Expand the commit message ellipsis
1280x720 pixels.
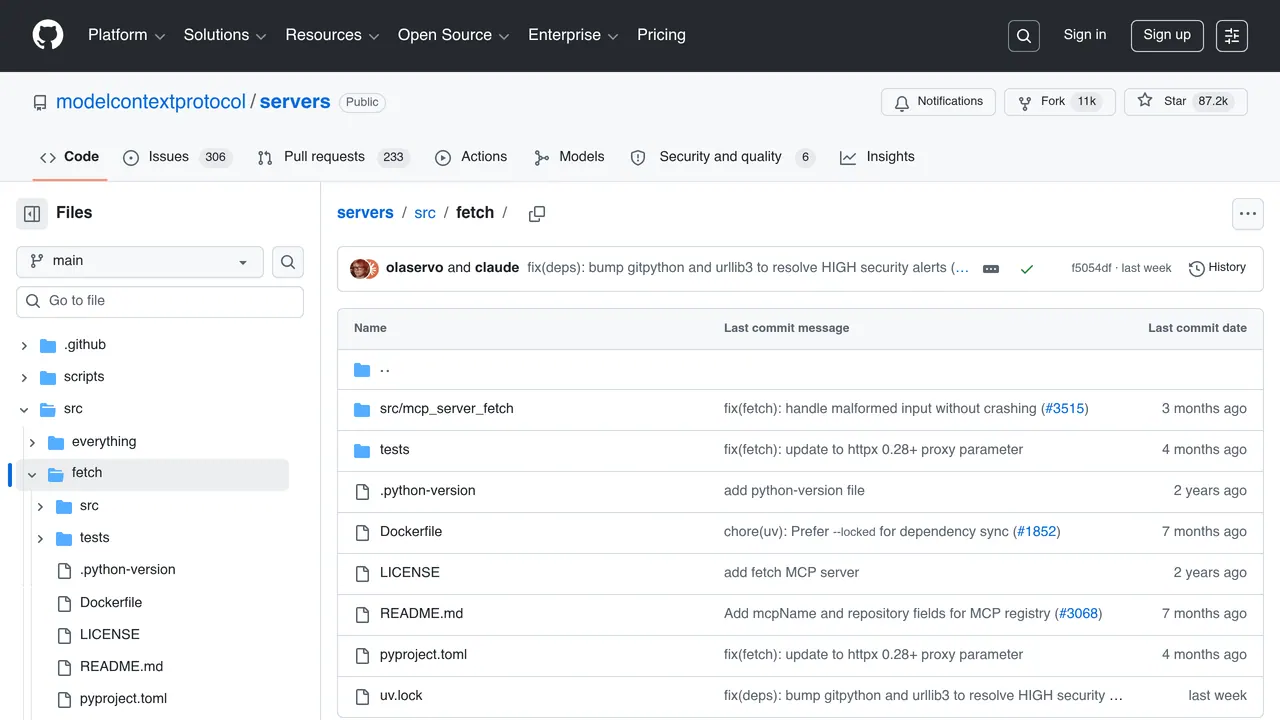click(991, 269)
